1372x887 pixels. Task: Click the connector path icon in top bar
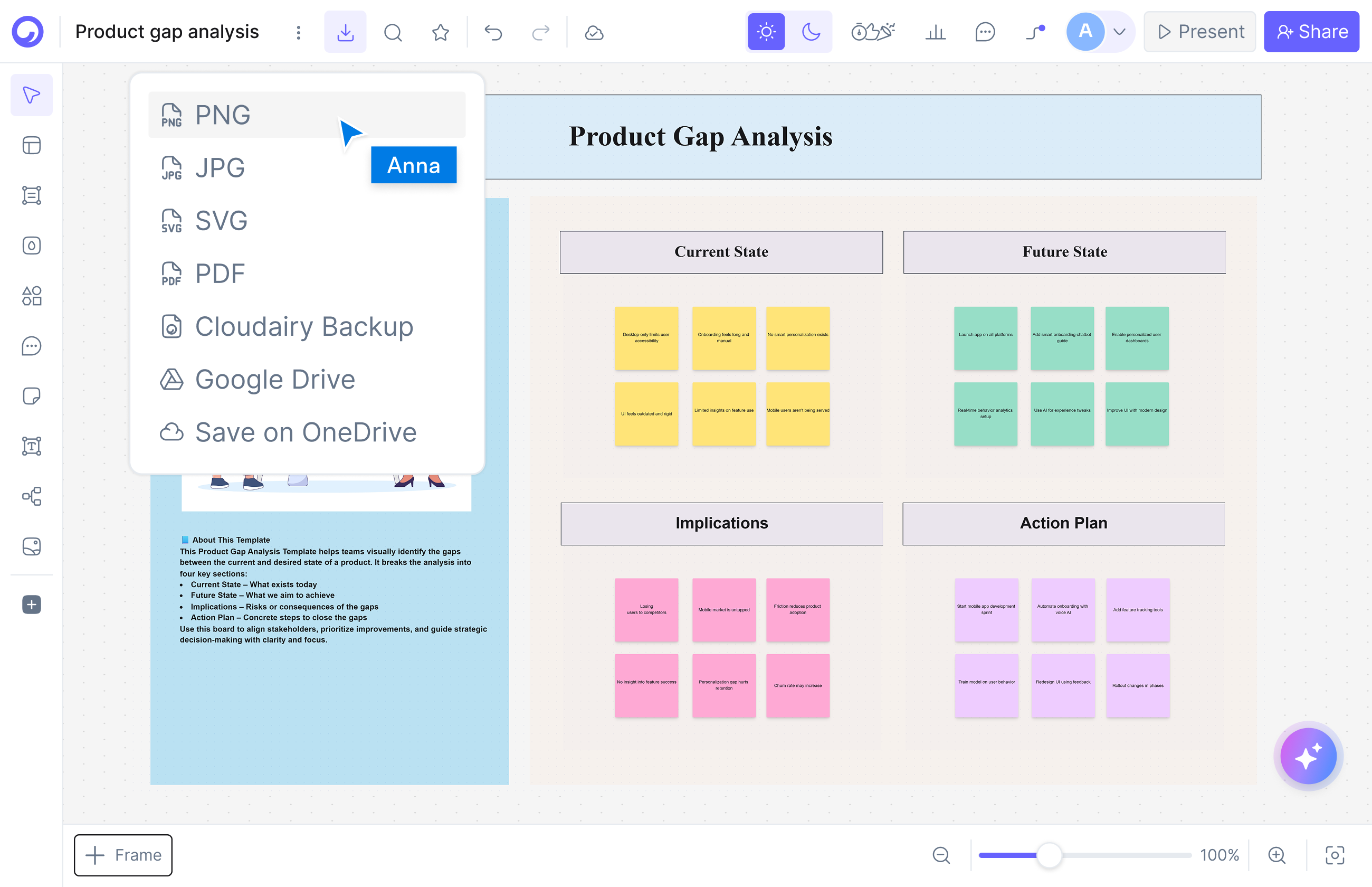(1035, 32)
